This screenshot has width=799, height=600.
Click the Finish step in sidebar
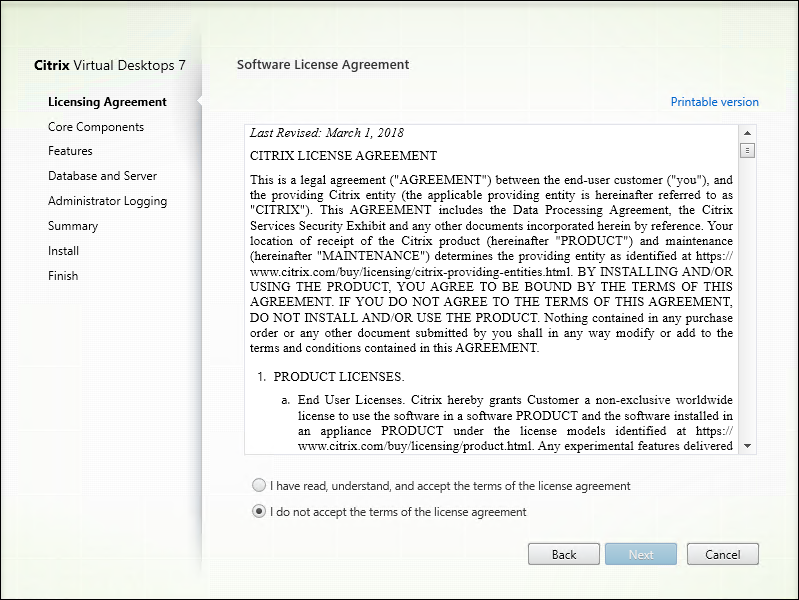(62, 276)
